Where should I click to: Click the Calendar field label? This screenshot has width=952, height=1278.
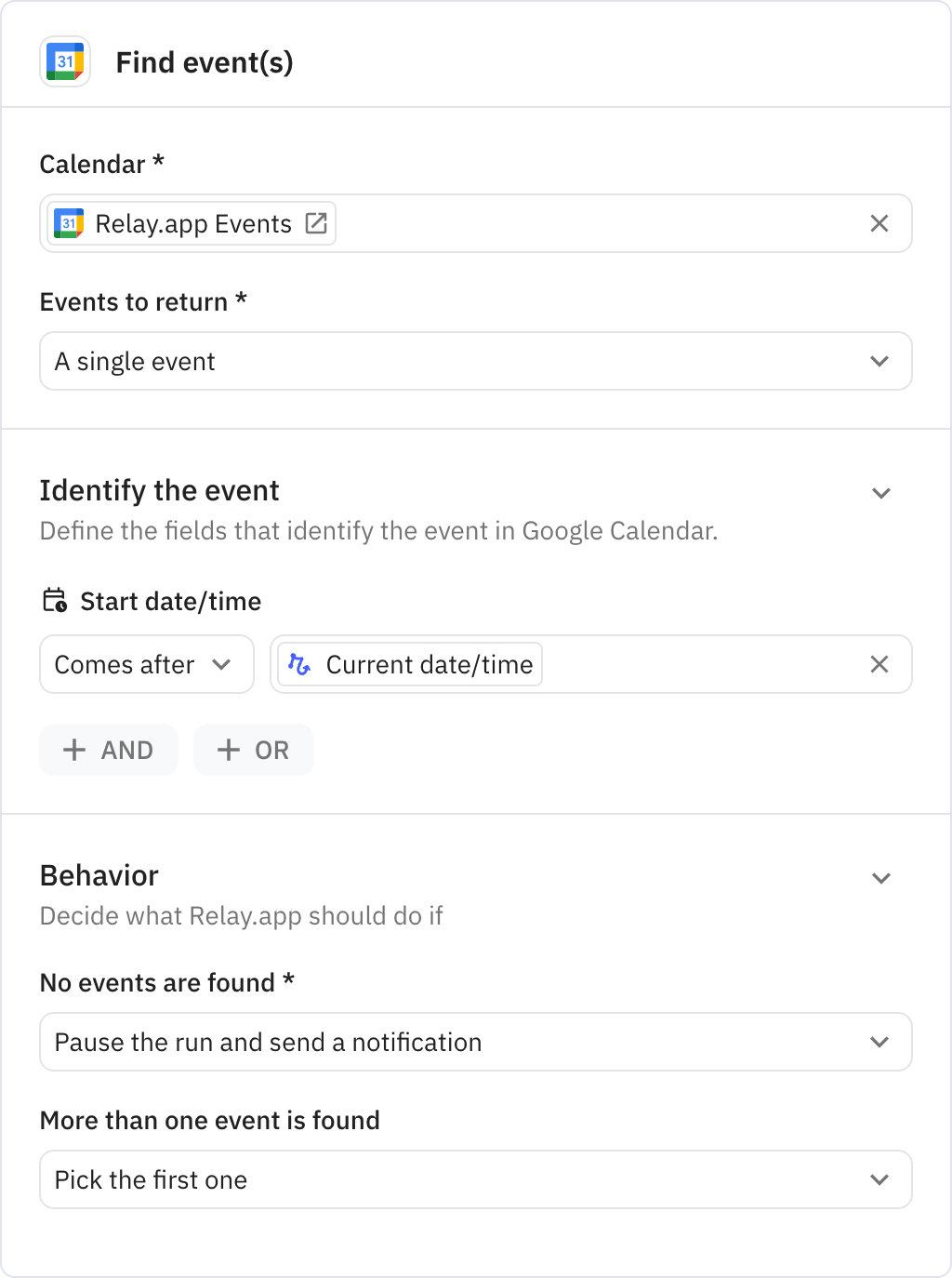coord(102,164)
